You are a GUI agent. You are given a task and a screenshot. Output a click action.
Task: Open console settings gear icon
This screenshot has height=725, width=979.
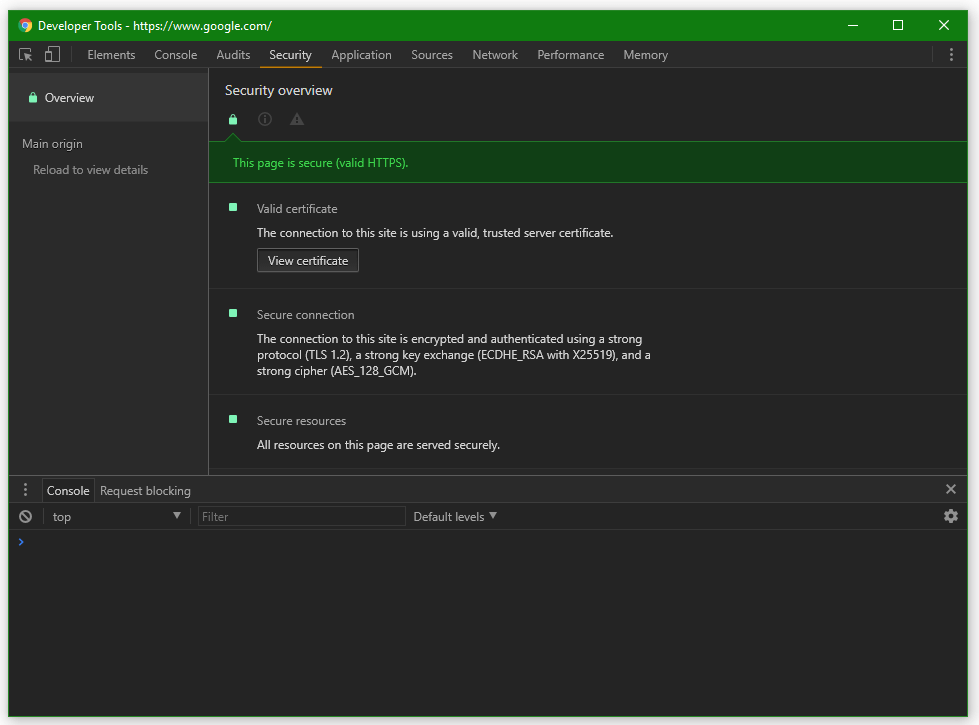(x=951, y=517)
